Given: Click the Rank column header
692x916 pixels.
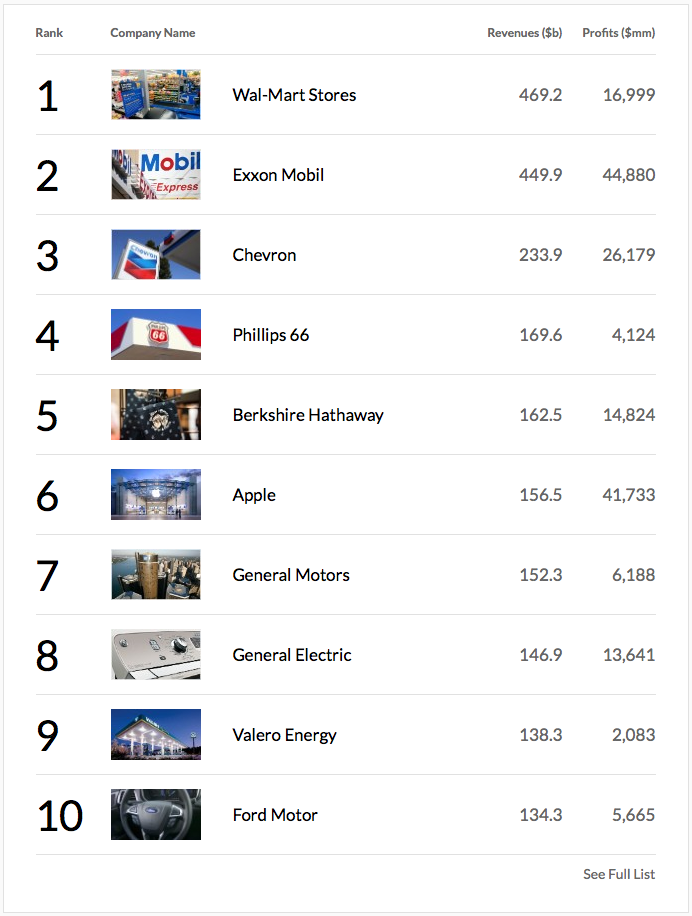Looking at the screenshot, I should click(49, 33).
